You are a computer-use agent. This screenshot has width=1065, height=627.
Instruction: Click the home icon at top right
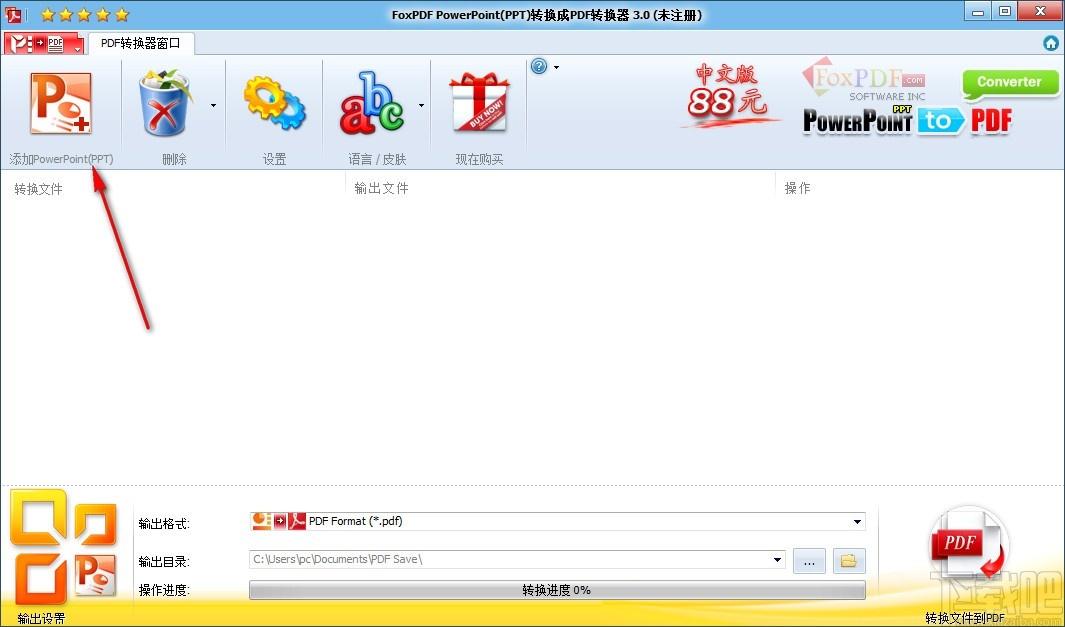pos(1051,43)
